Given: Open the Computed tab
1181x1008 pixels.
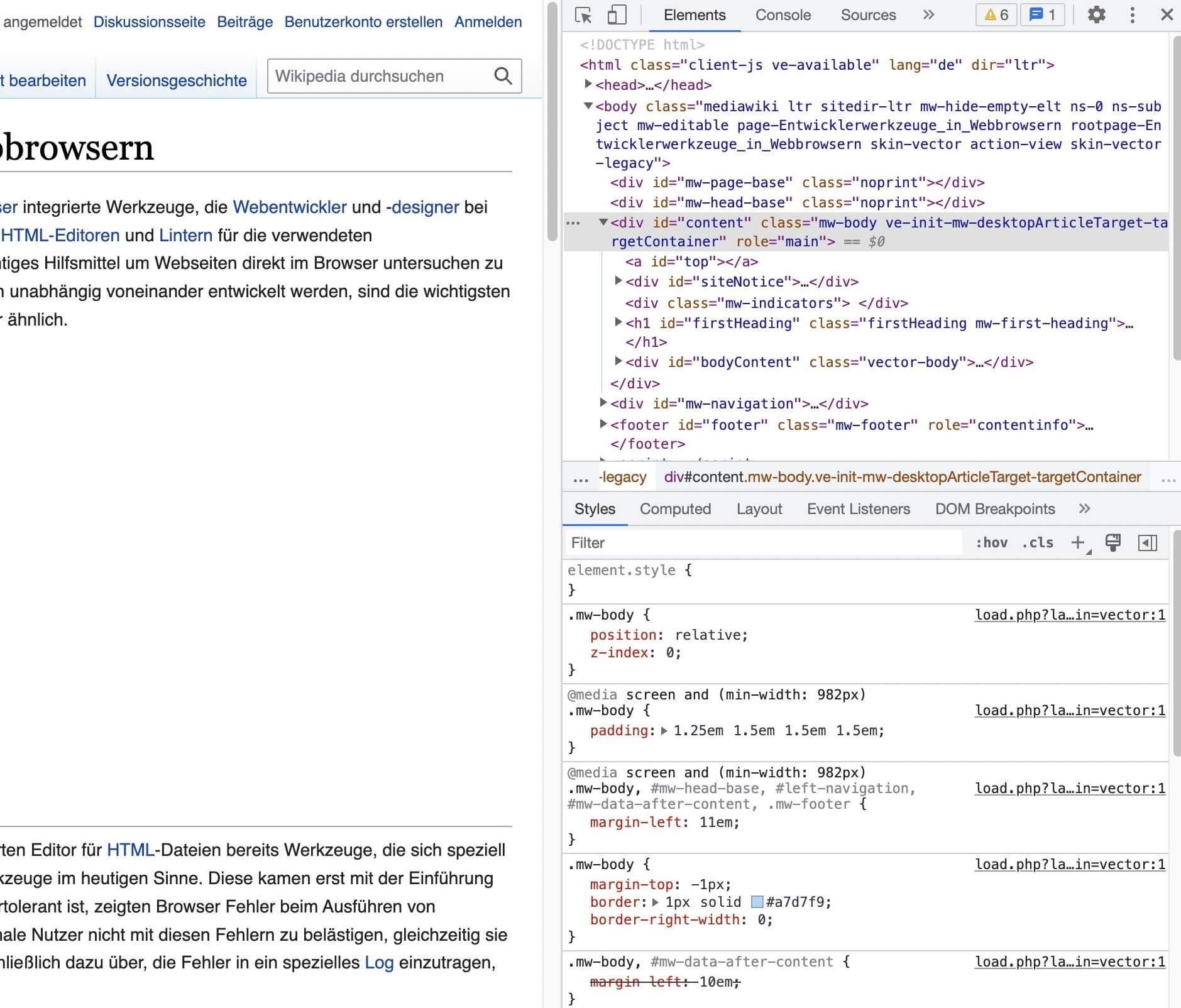Looking at the screenshot, I should click(x=675, y=508).
